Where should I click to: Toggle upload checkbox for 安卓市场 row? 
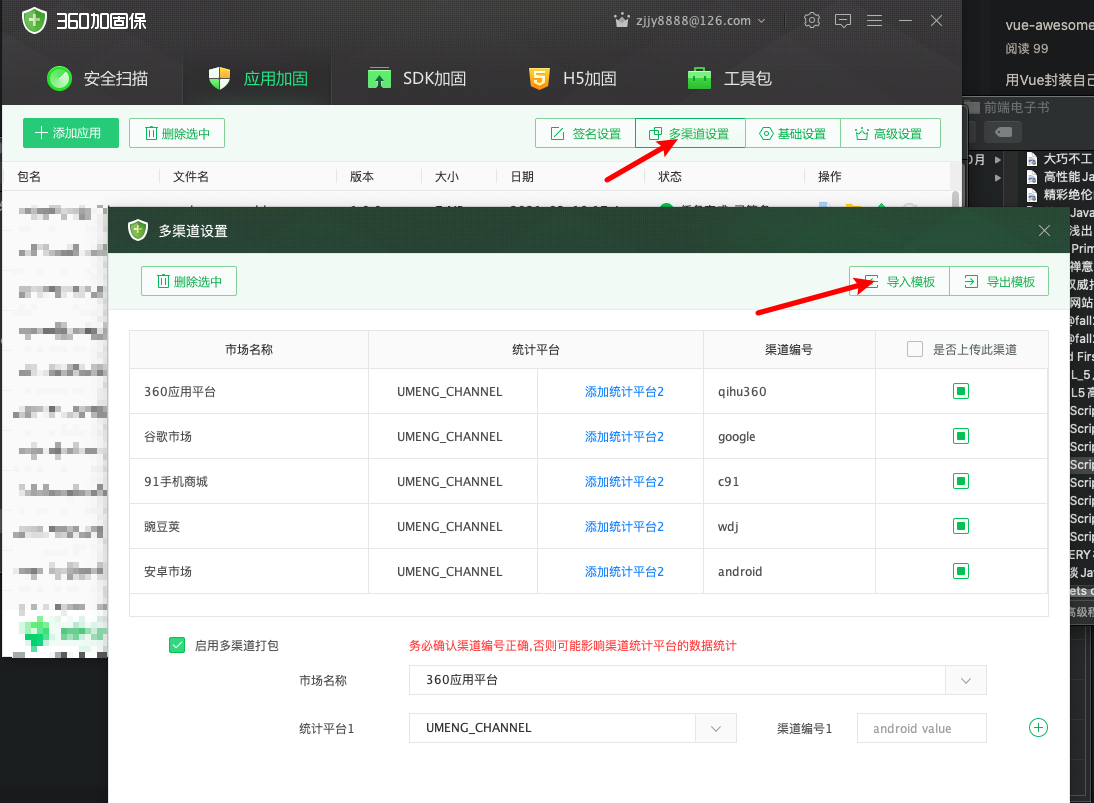(x=961, y=571)
